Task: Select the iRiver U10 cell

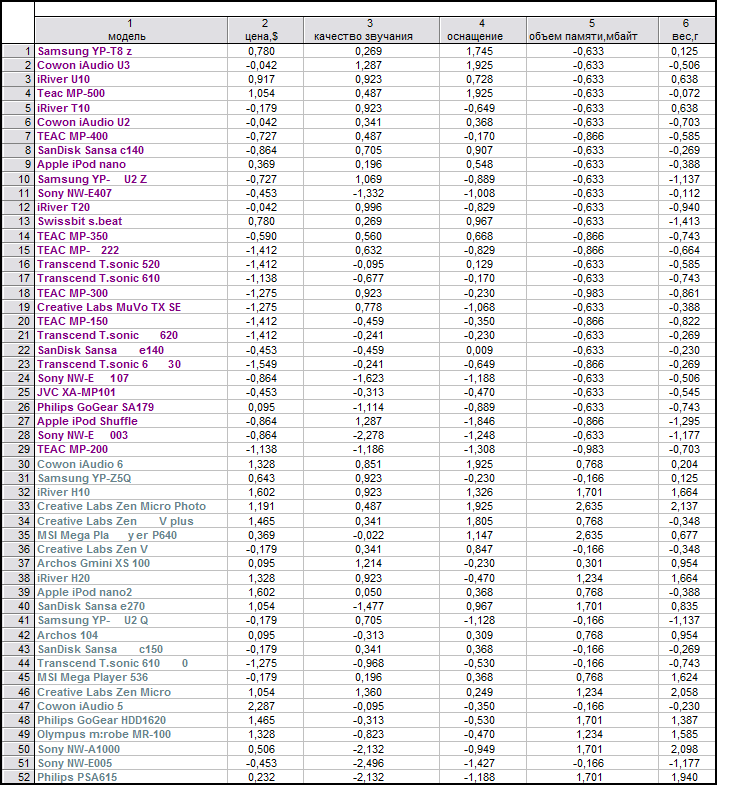Action: (131, 79)
